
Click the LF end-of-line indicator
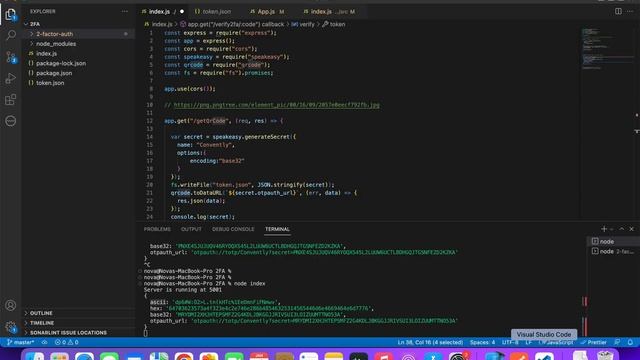pyautogui.click(x=529, y=342)
